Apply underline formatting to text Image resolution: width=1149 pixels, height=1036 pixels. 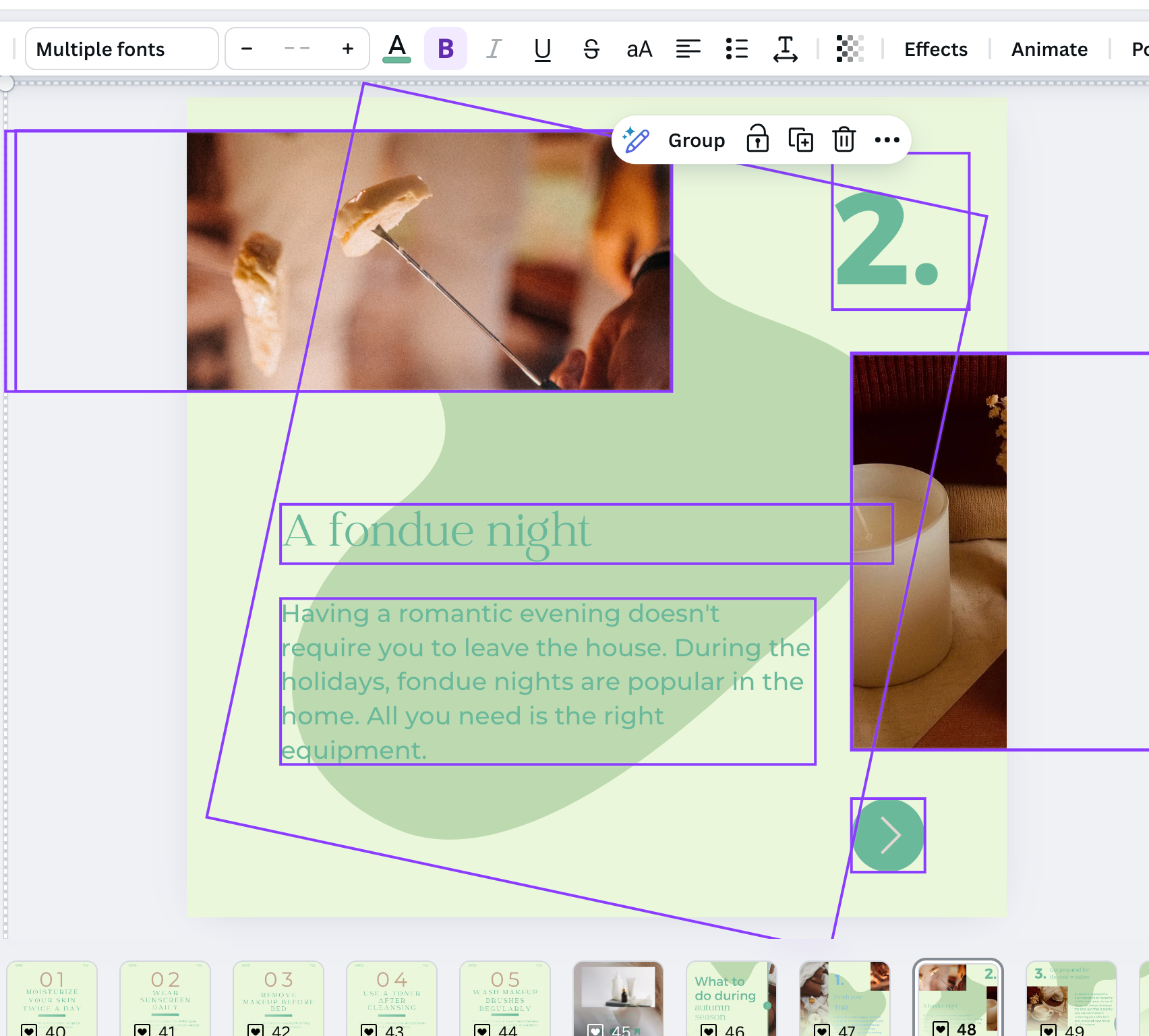[x=542, y=49]
